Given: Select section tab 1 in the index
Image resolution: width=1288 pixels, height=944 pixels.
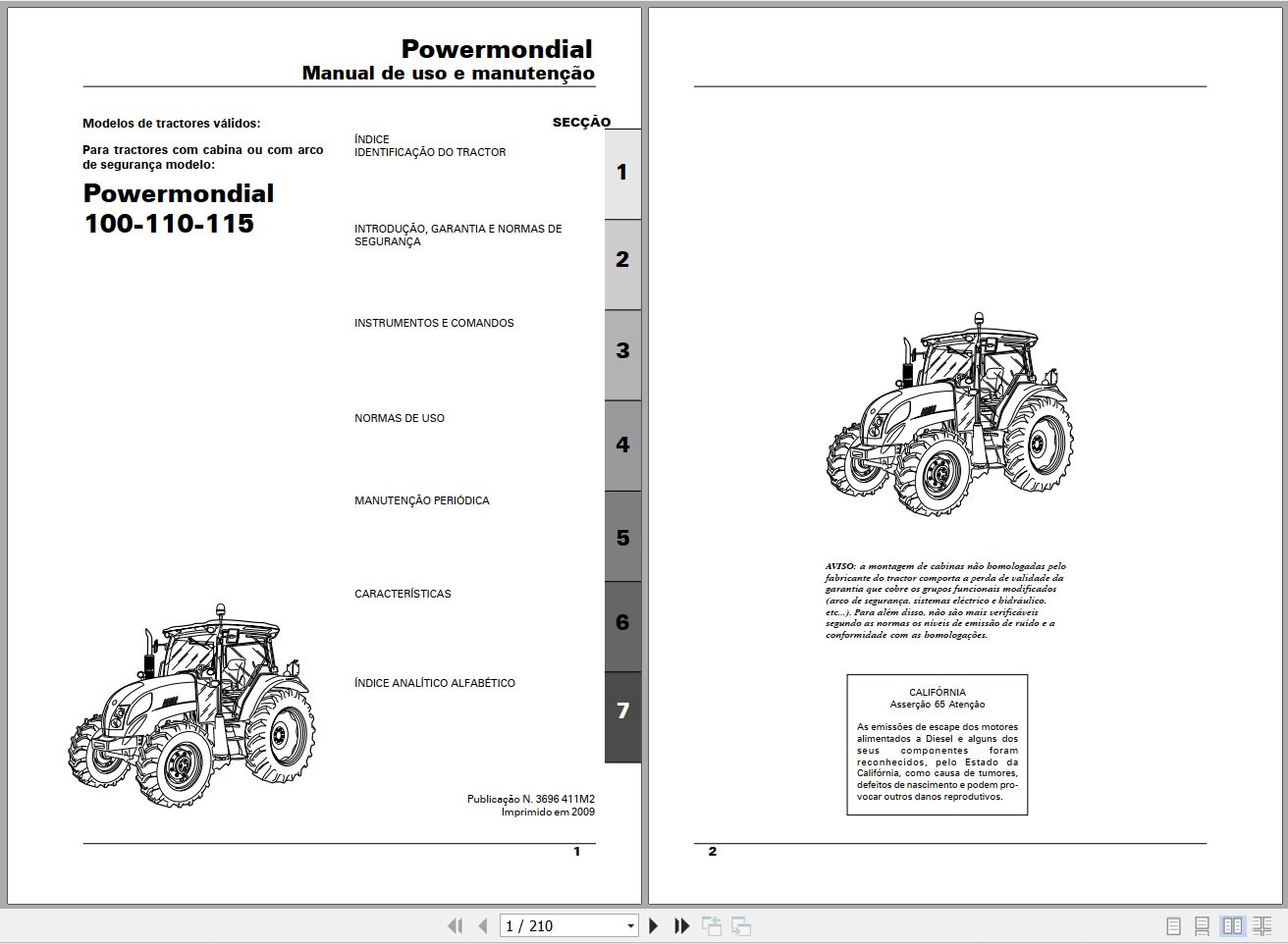Looking at the screenshot, I should 621,172.
